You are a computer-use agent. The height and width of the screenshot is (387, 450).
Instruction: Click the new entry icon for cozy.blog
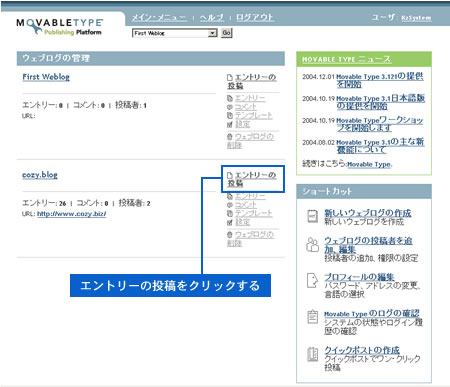(229, 175)
